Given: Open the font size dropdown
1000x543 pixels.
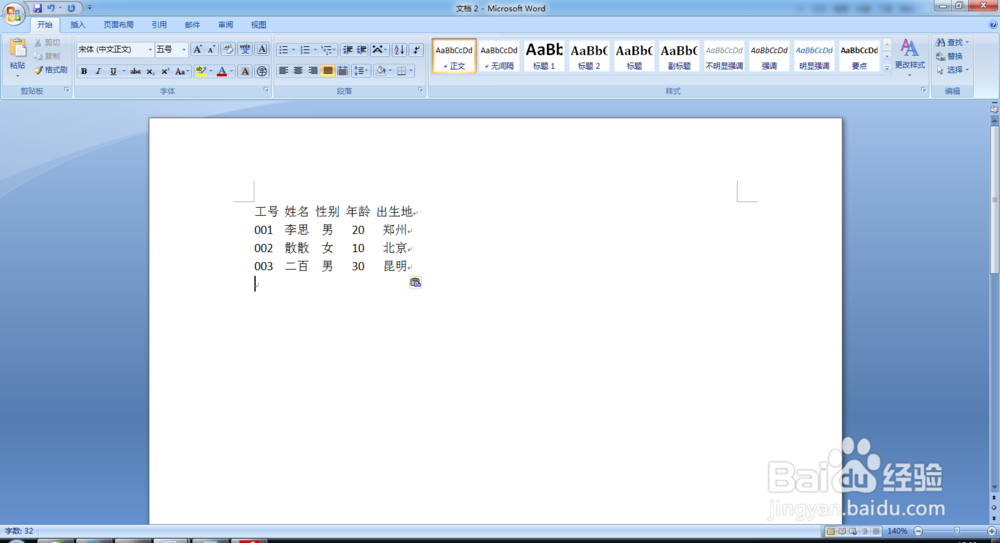Looking at the screenshot, I should coord(184,49).
